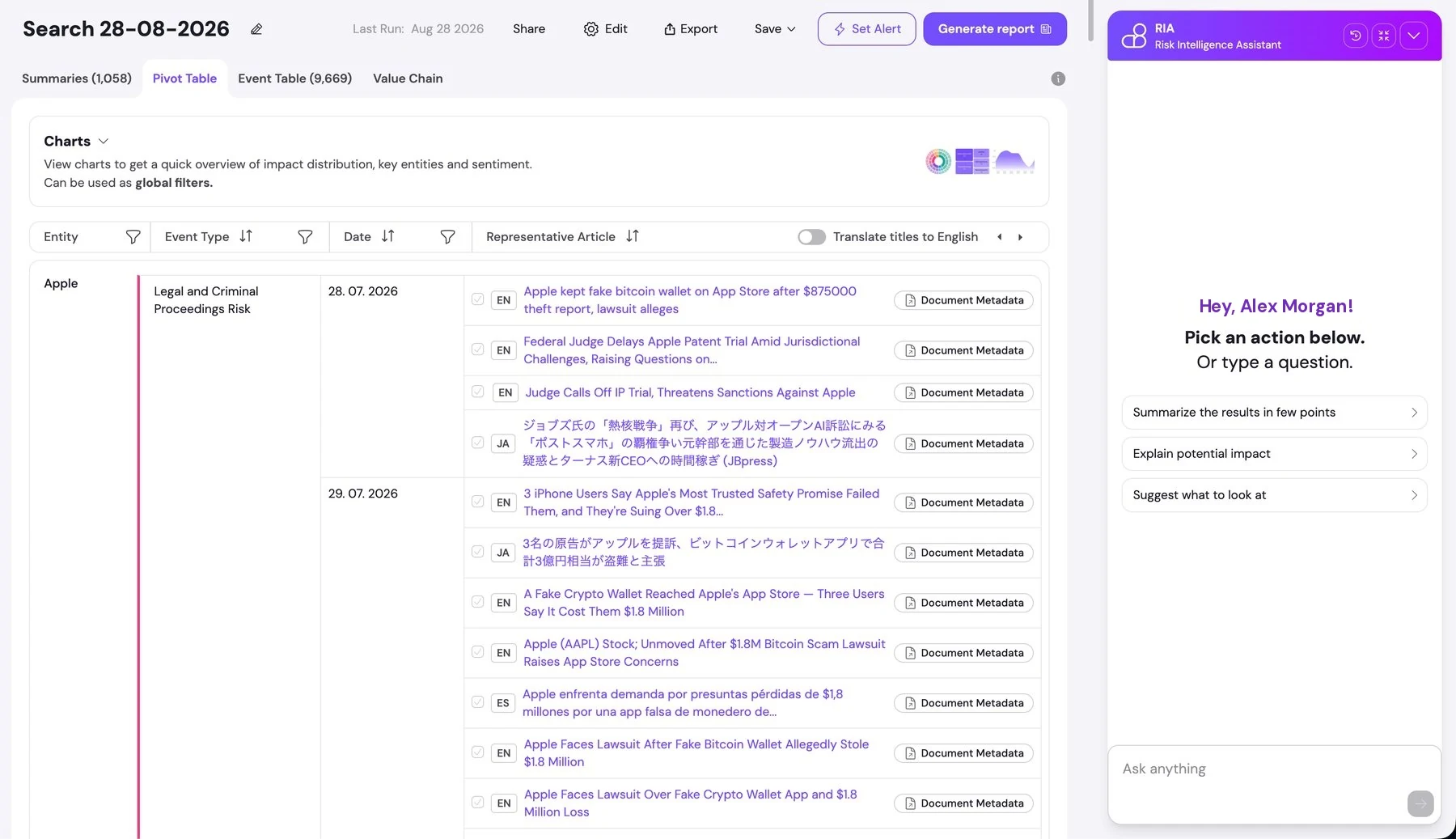Check the 'Judge Calls Off IP Trial' article
The image size is (1456, 839).
tap(478, 392)
